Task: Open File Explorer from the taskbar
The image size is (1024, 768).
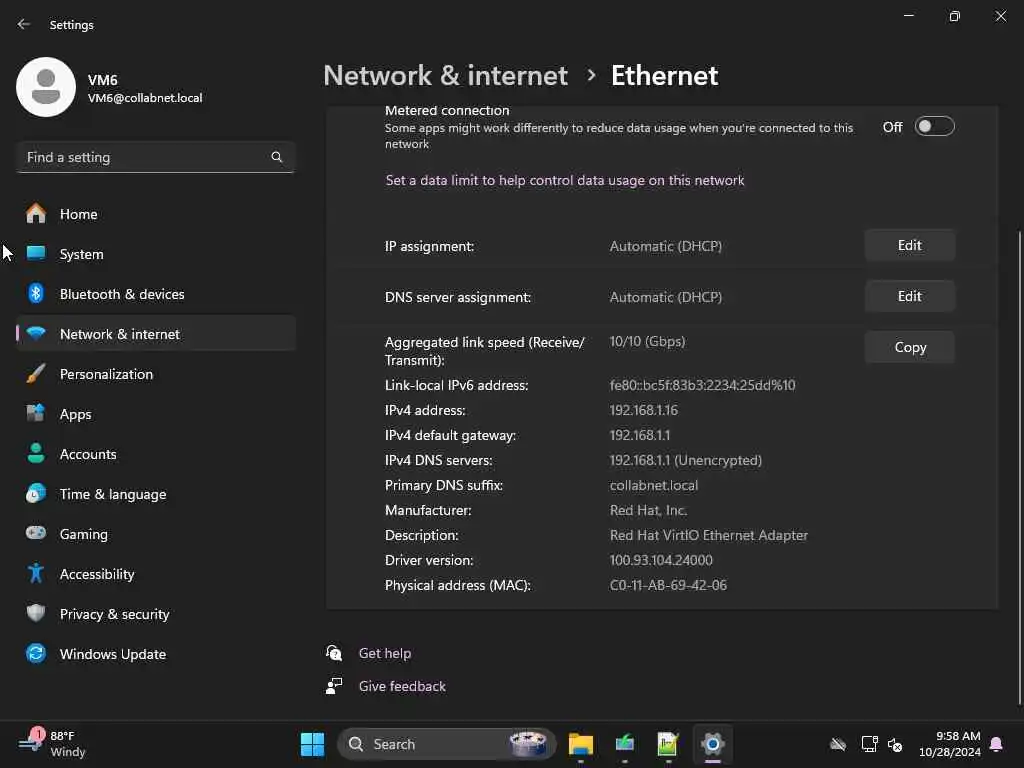Action: [580, 744]
